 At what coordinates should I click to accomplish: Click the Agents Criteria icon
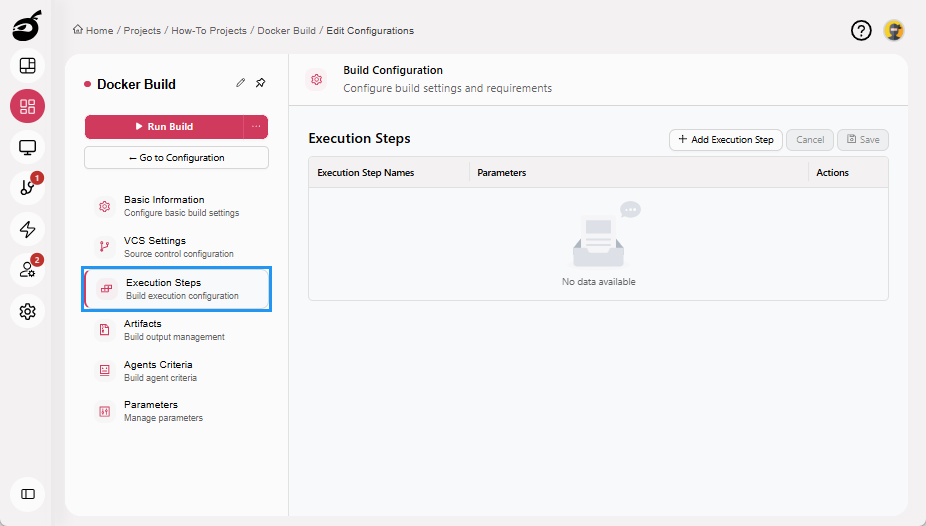(x=105, y=370)
